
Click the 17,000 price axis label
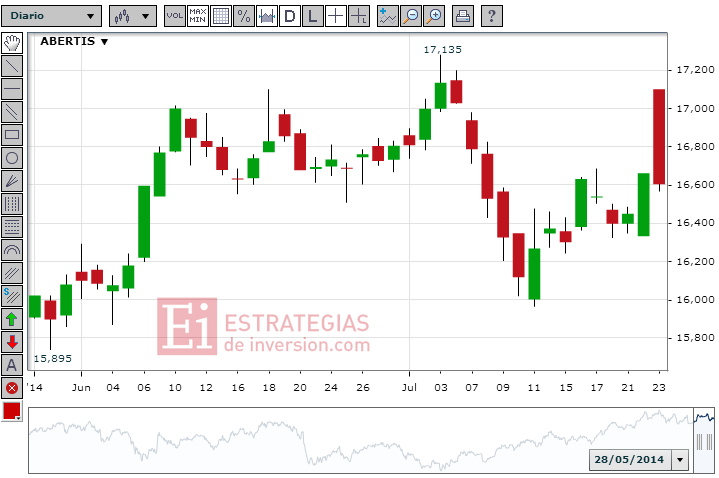[x=696, y=108]
